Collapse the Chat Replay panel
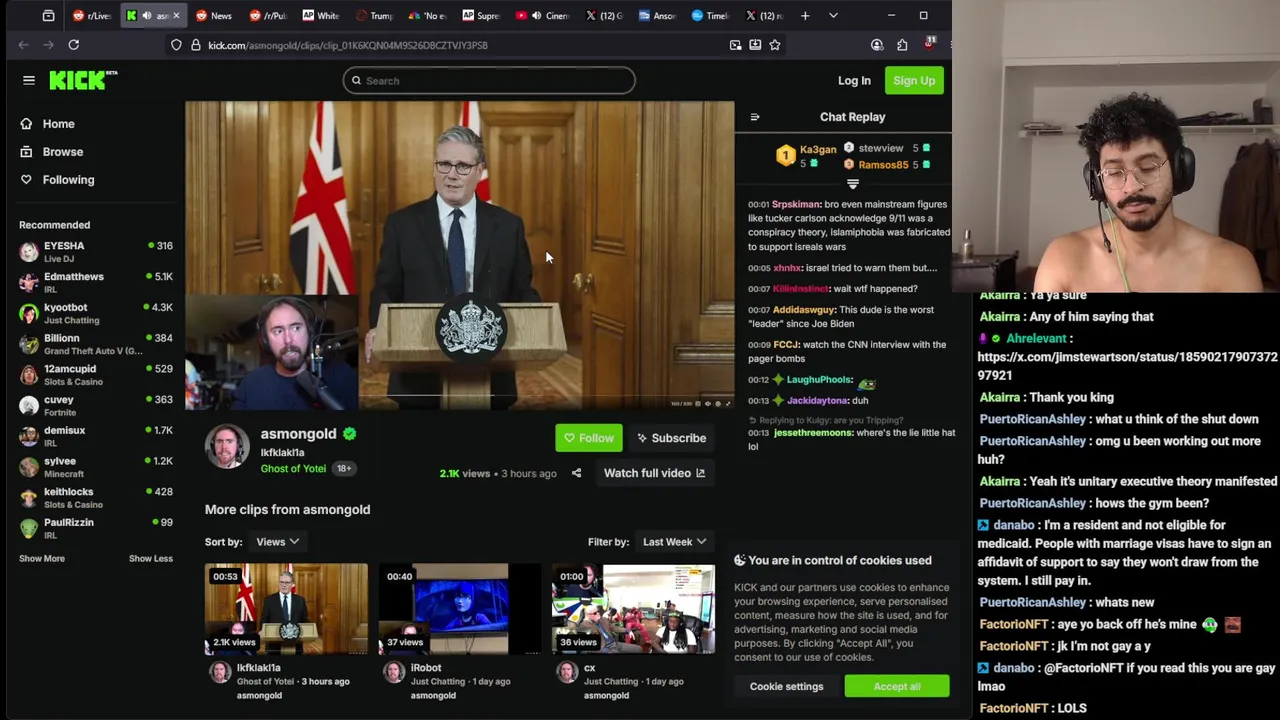 point(755,117)
